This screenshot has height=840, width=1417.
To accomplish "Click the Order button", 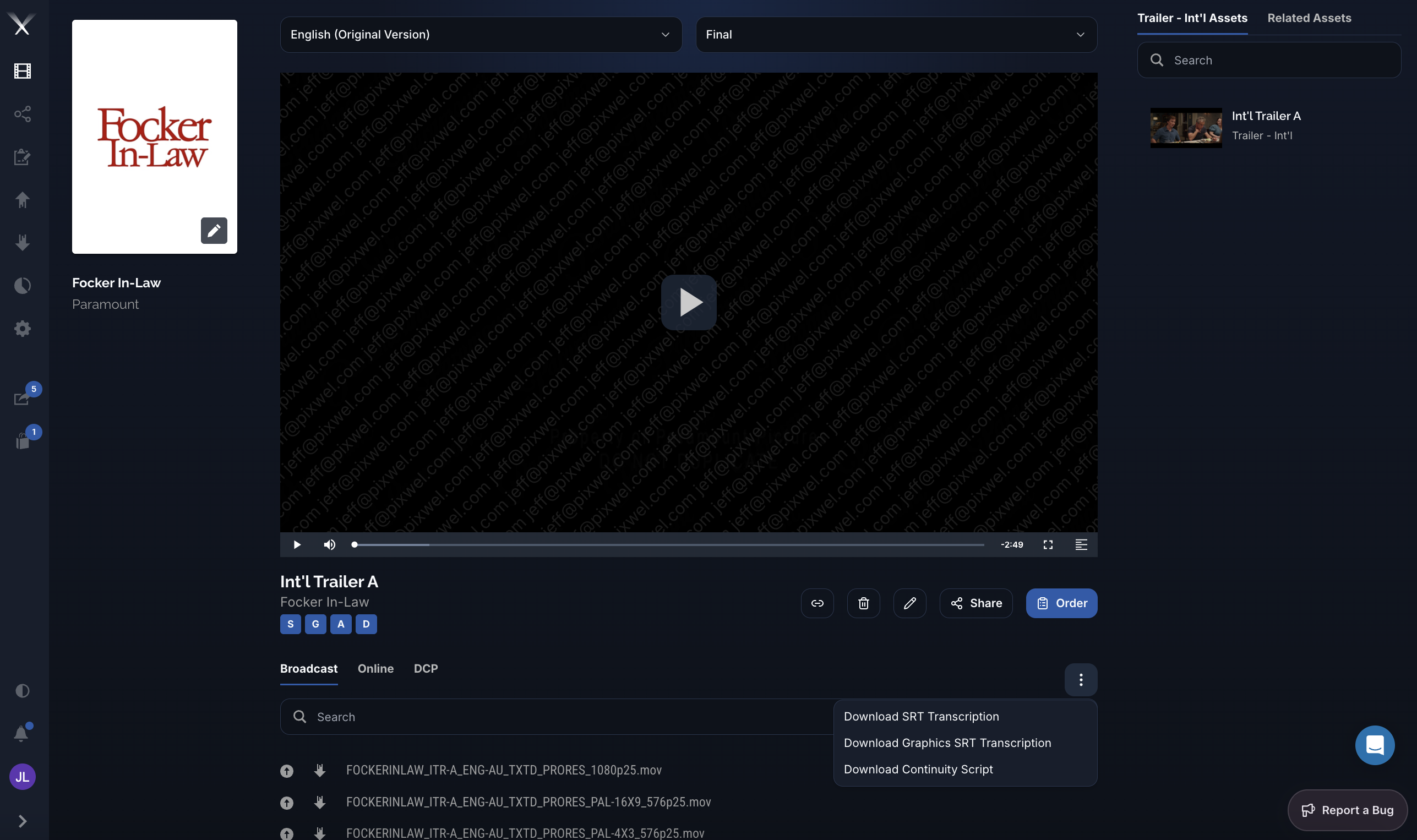I will (x=1061, y=603).
